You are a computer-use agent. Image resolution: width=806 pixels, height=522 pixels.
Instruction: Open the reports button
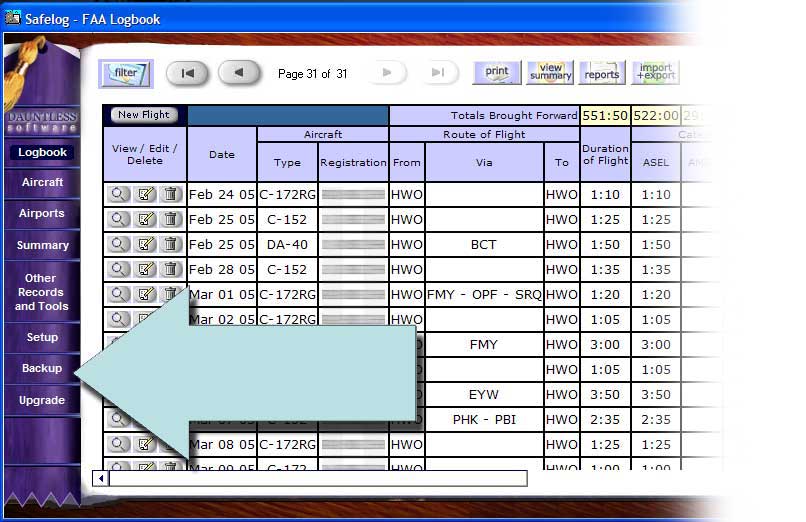(x=602, y=72)
